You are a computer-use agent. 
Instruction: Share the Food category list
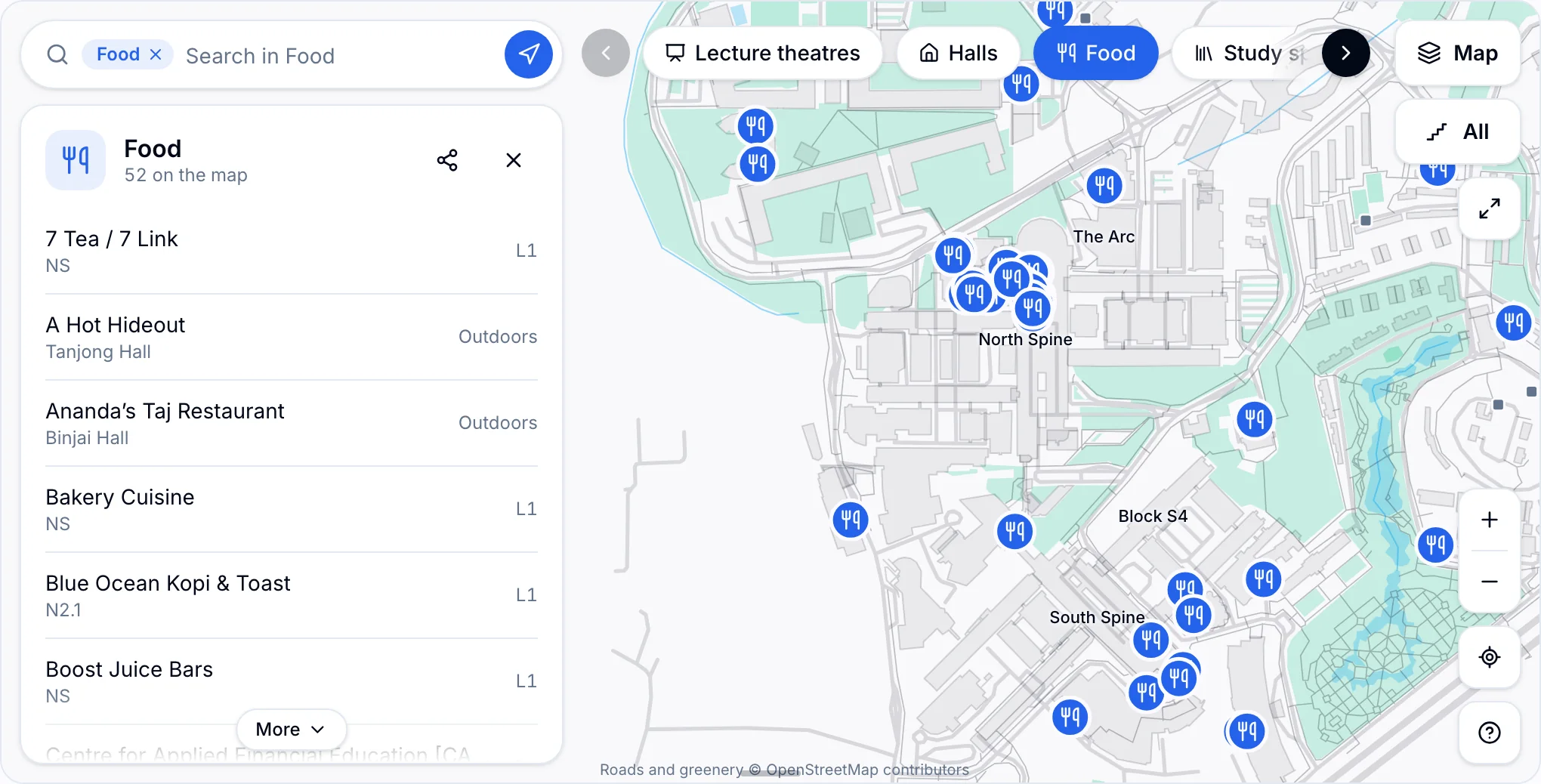pos(447,160)
